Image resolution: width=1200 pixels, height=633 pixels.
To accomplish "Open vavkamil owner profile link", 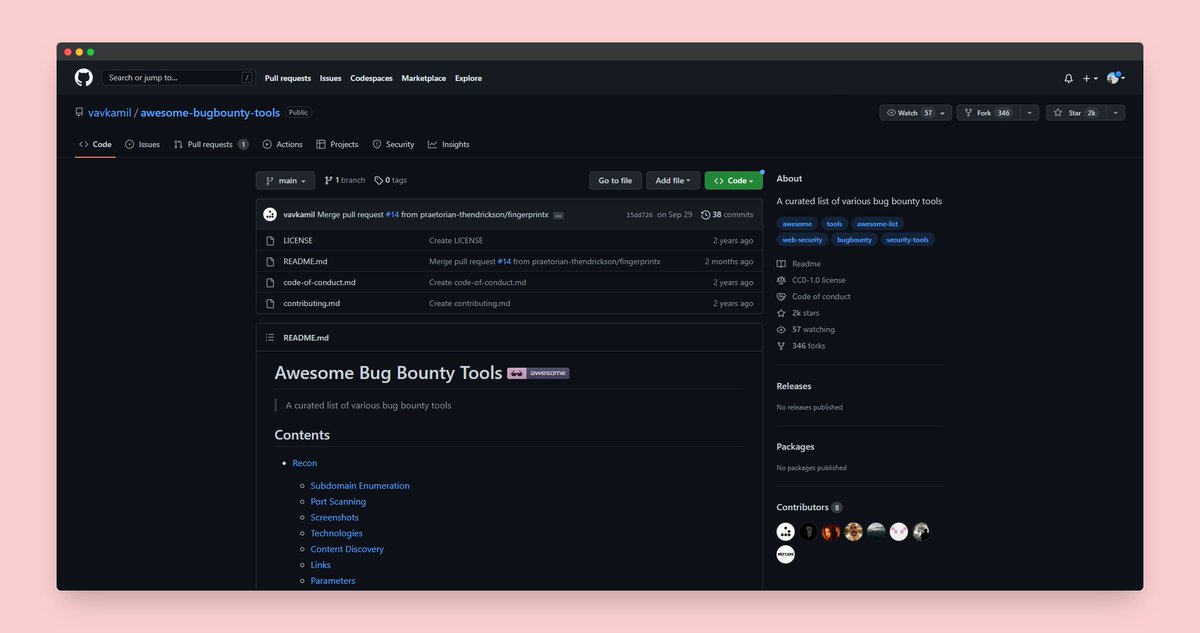I will [x=110, y=113].
